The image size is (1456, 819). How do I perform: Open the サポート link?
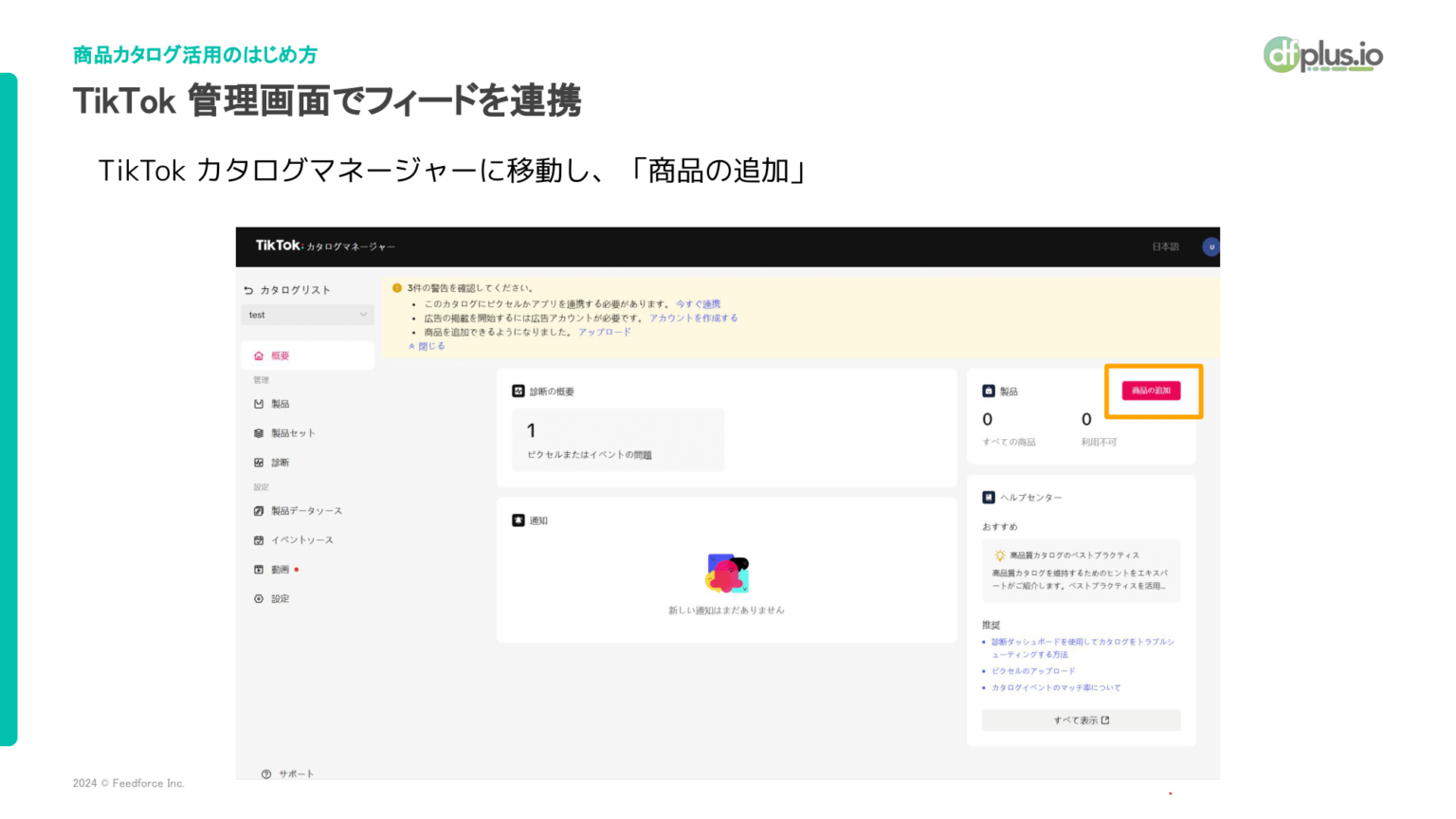coord(296,773)
